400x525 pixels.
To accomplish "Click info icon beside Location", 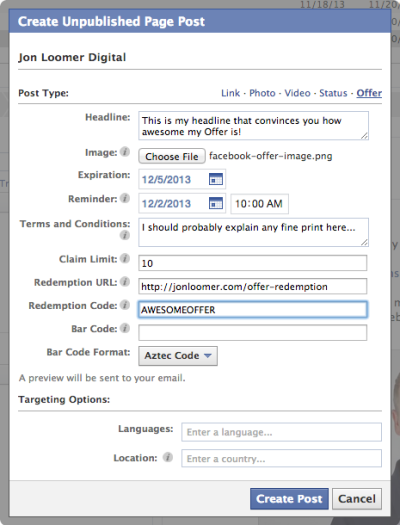I will (168, 457).
